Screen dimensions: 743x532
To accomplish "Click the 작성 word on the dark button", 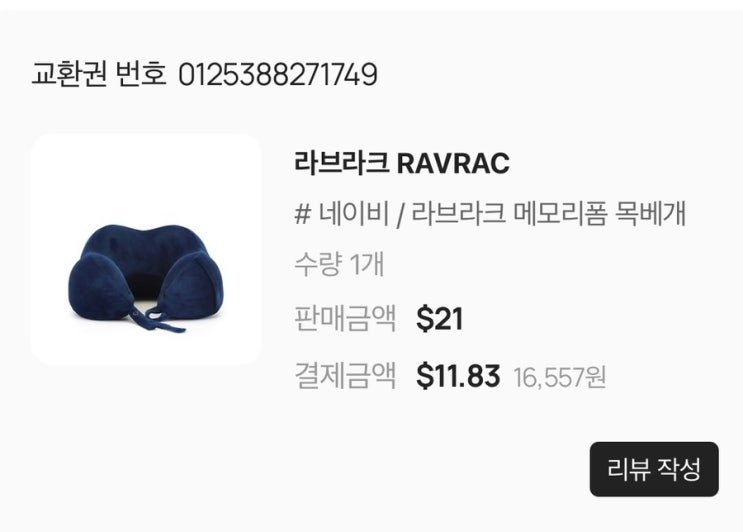I will point(678,469).
